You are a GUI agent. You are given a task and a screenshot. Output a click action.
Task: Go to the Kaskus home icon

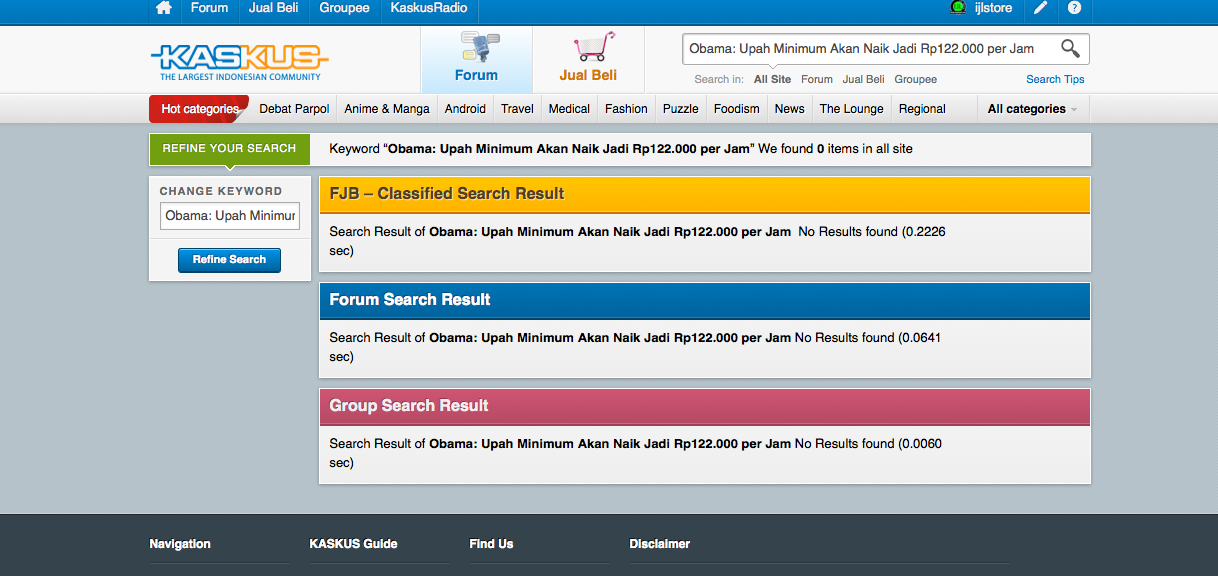[x=164, y=8]
